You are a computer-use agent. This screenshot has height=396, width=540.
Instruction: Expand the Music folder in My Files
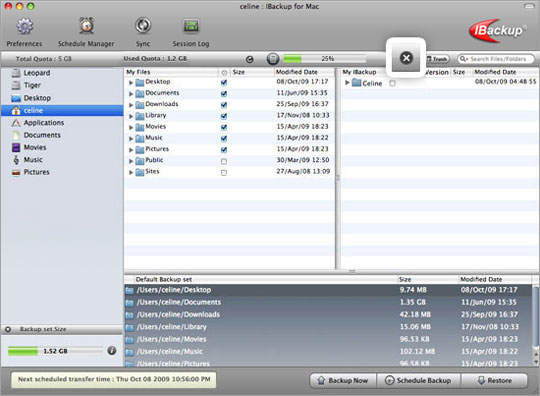131,138
